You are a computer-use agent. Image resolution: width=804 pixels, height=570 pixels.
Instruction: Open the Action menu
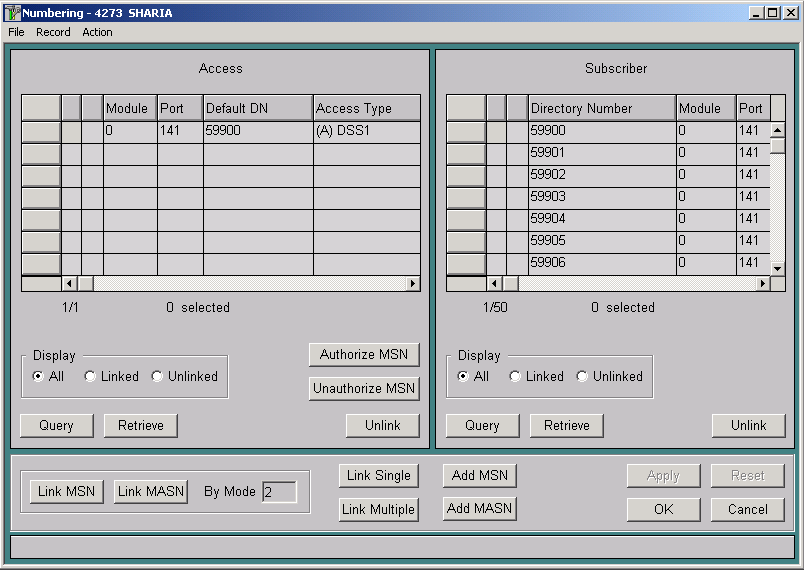97,32
